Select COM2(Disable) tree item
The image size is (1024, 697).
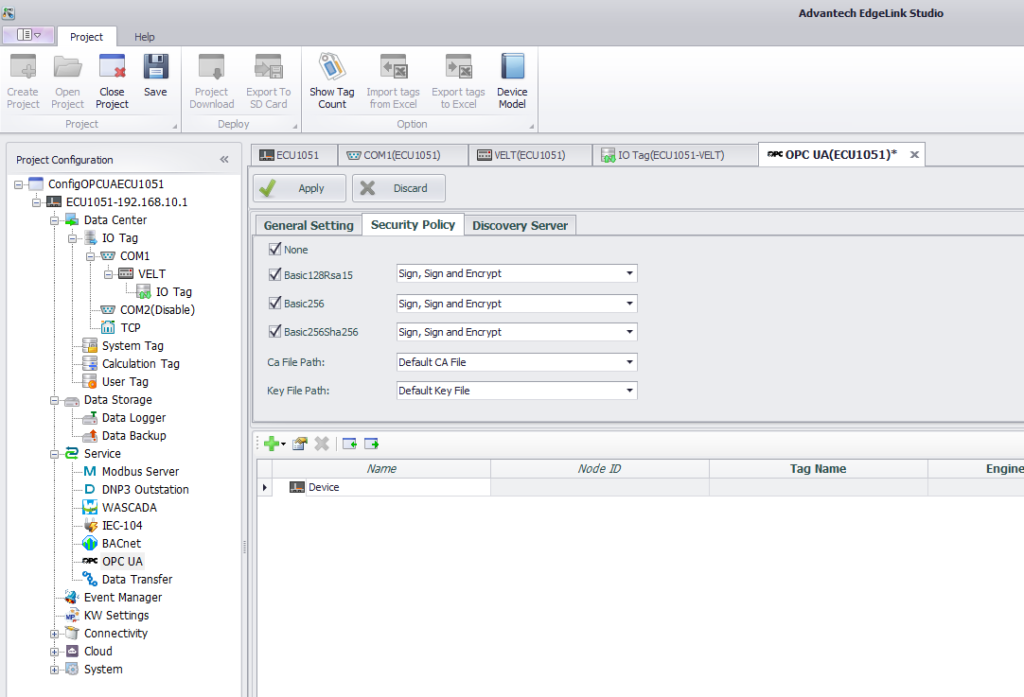[157, 310]
